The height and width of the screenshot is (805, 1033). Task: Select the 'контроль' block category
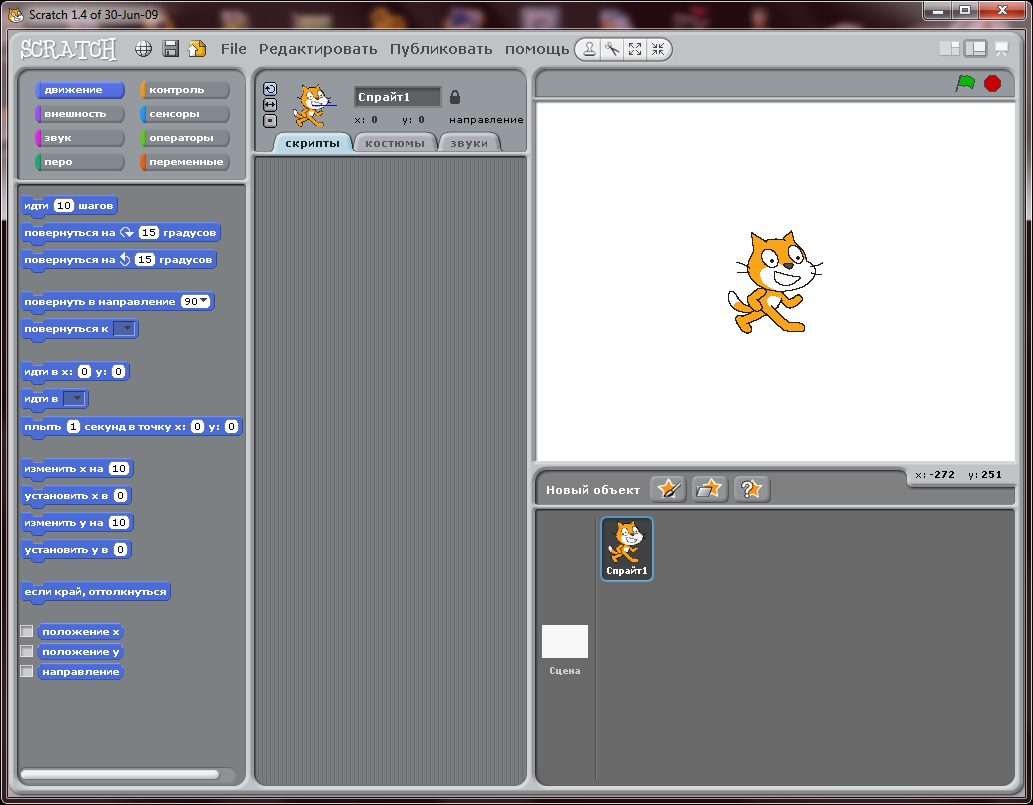184,90
